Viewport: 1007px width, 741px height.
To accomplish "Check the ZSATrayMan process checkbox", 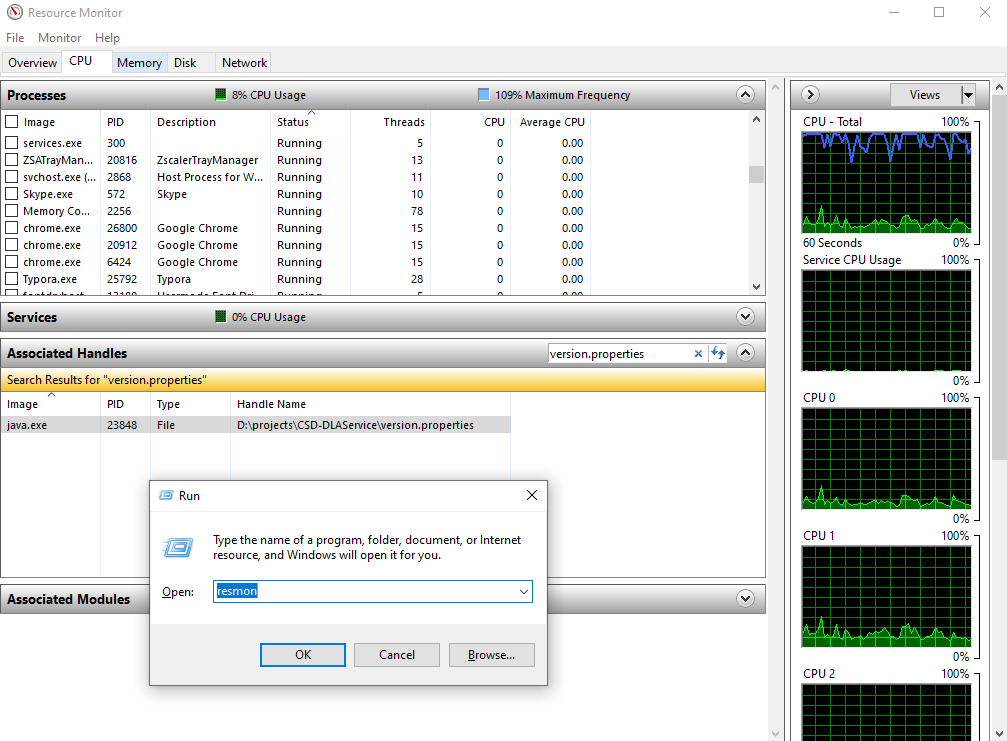I will point(12,159).
